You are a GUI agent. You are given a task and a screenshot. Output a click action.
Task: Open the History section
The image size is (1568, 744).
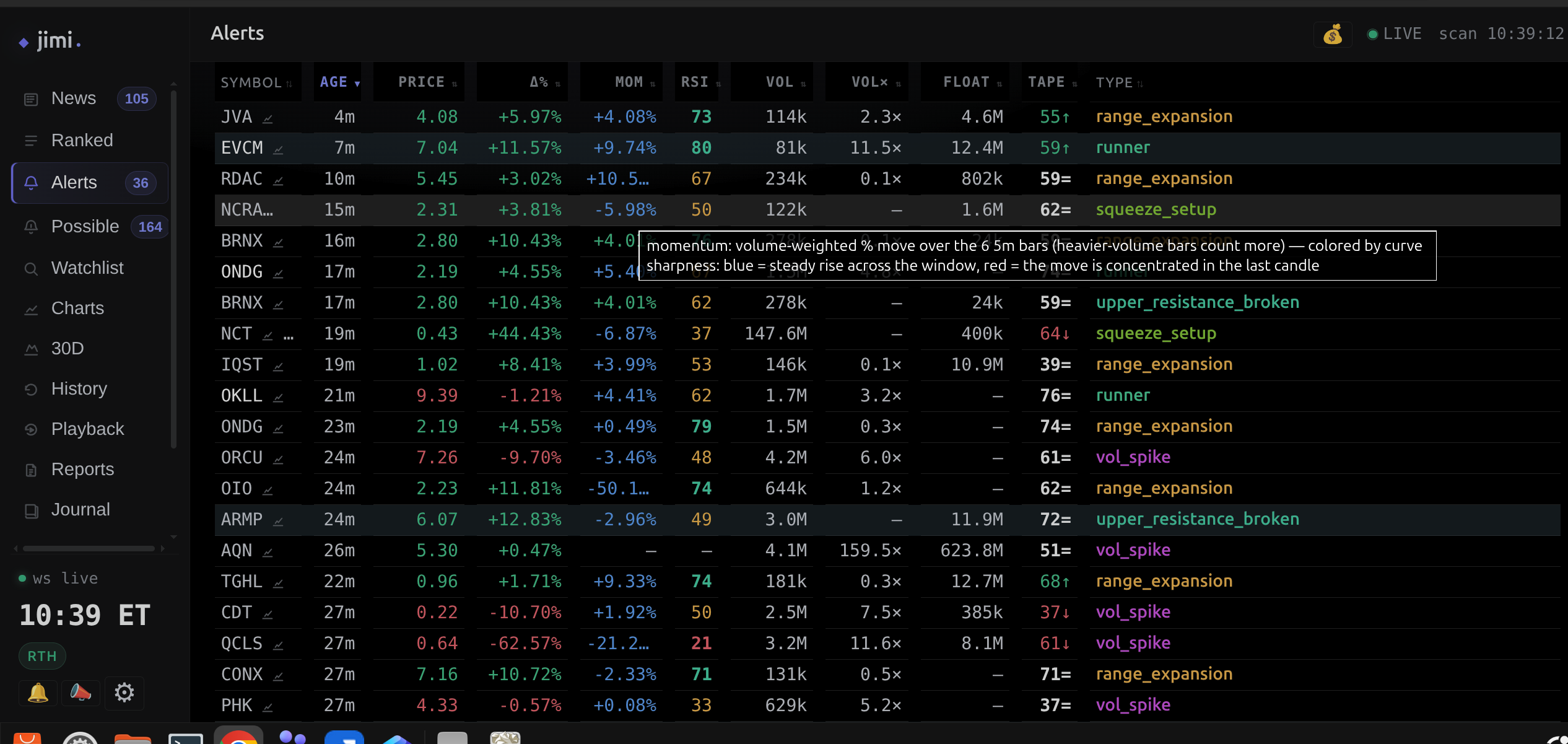pyautogui.click(x=89, y=389)
